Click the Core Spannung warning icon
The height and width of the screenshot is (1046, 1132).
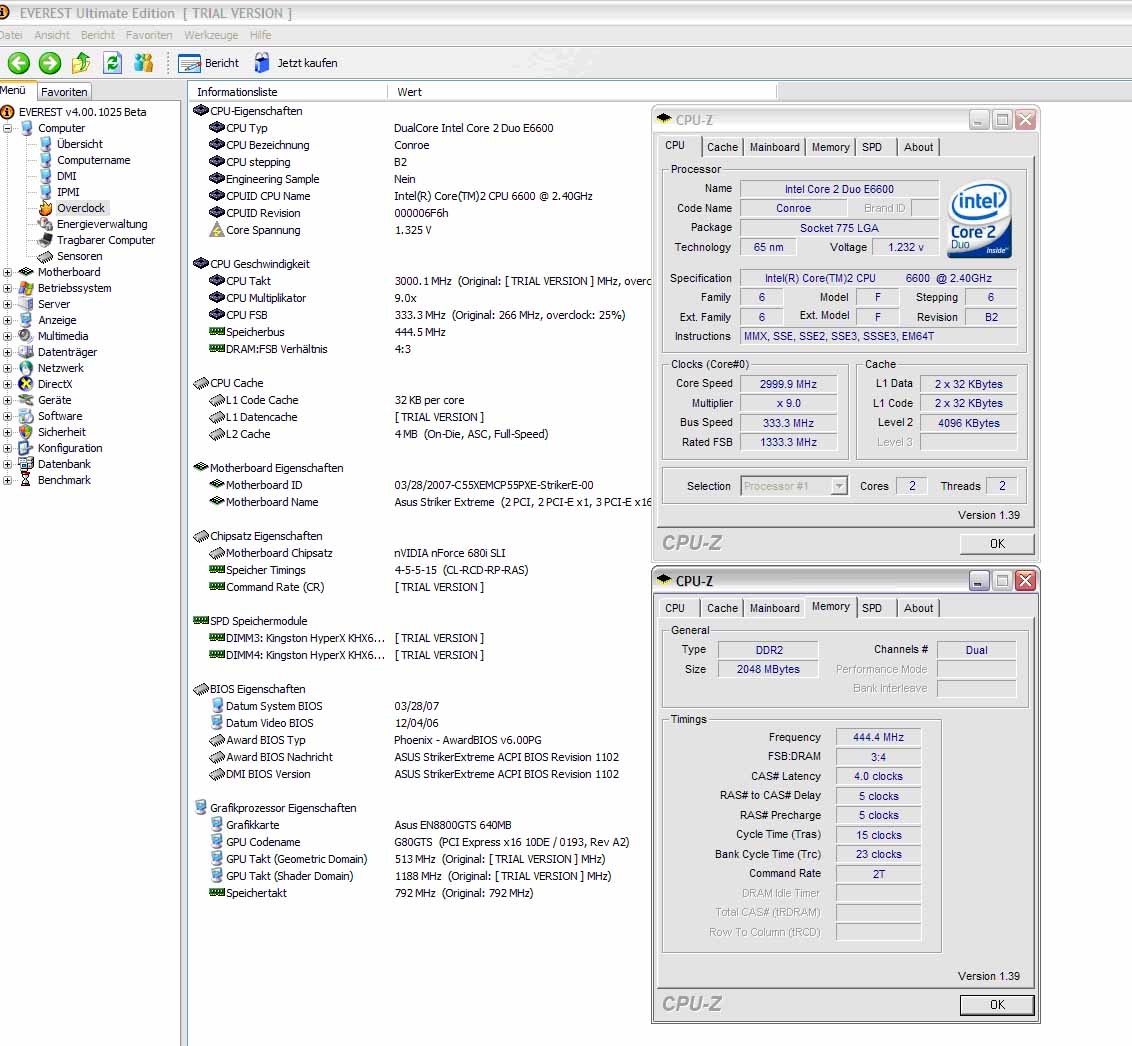tap(217, 230)
